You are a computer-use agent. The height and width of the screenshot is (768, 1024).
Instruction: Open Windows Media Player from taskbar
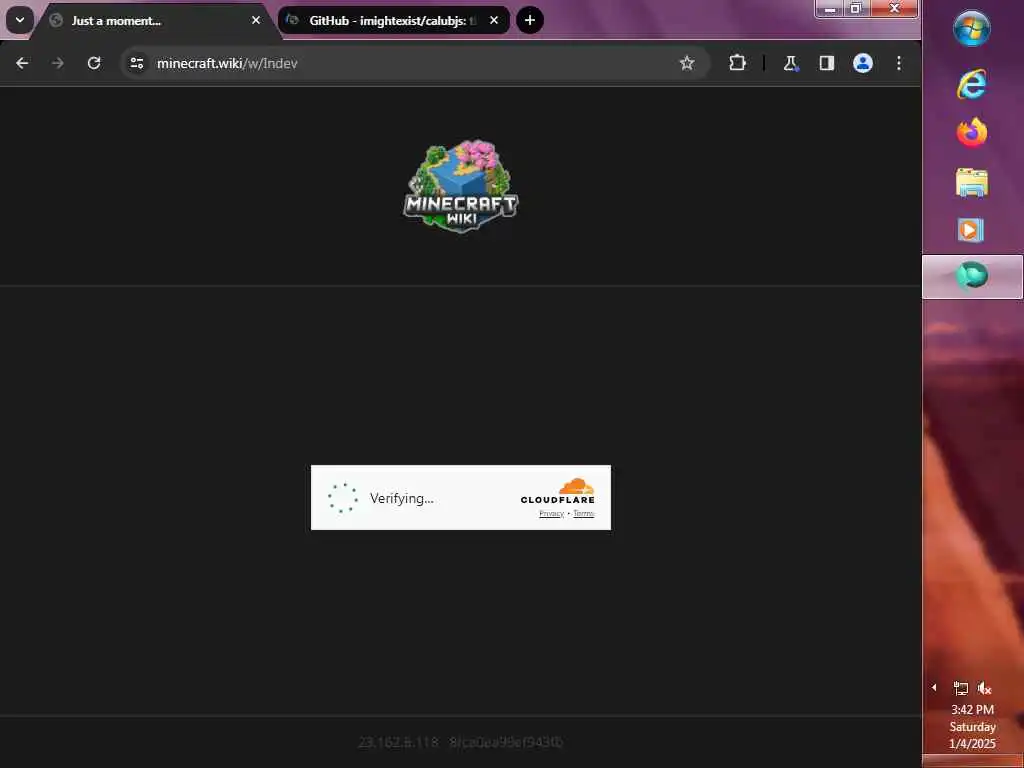970,230
